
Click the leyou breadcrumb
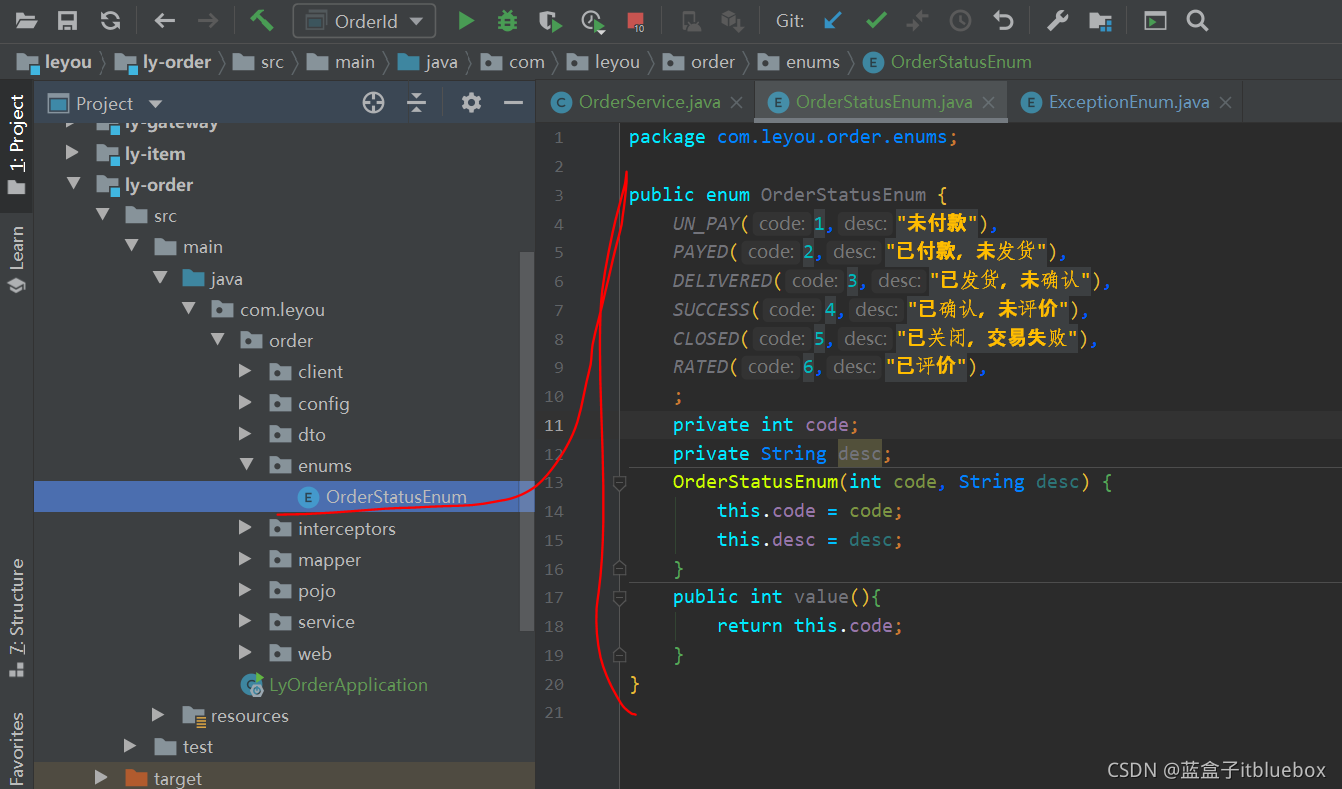tap(55, 62)
